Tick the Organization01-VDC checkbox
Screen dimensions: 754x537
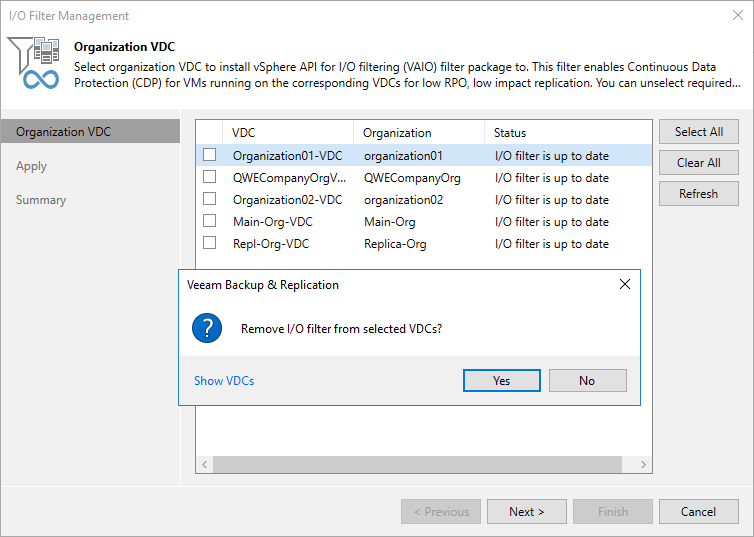pyautogui.click(x=209, y=155)
